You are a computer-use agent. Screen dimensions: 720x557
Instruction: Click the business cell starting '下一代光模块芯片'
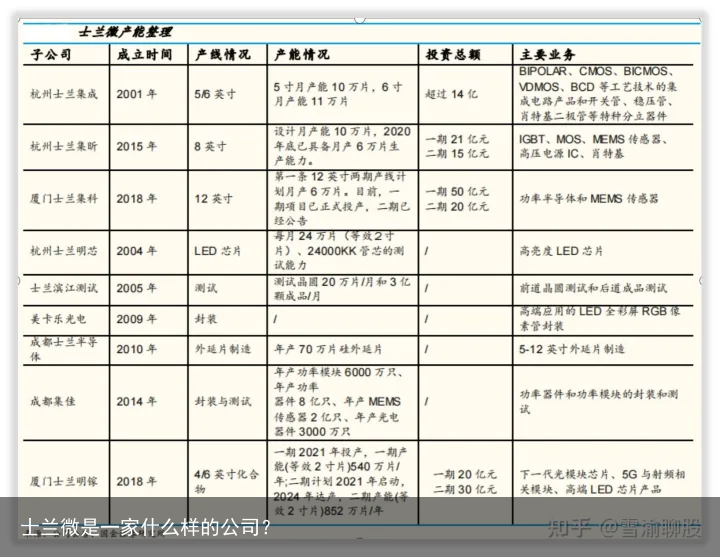(602, 481)
